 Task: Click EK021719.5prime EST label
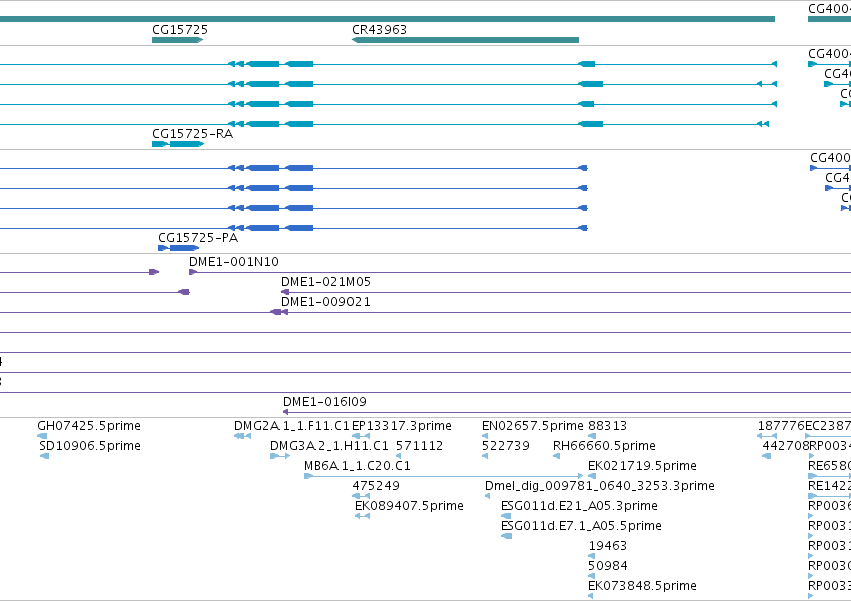click(642, 466)
